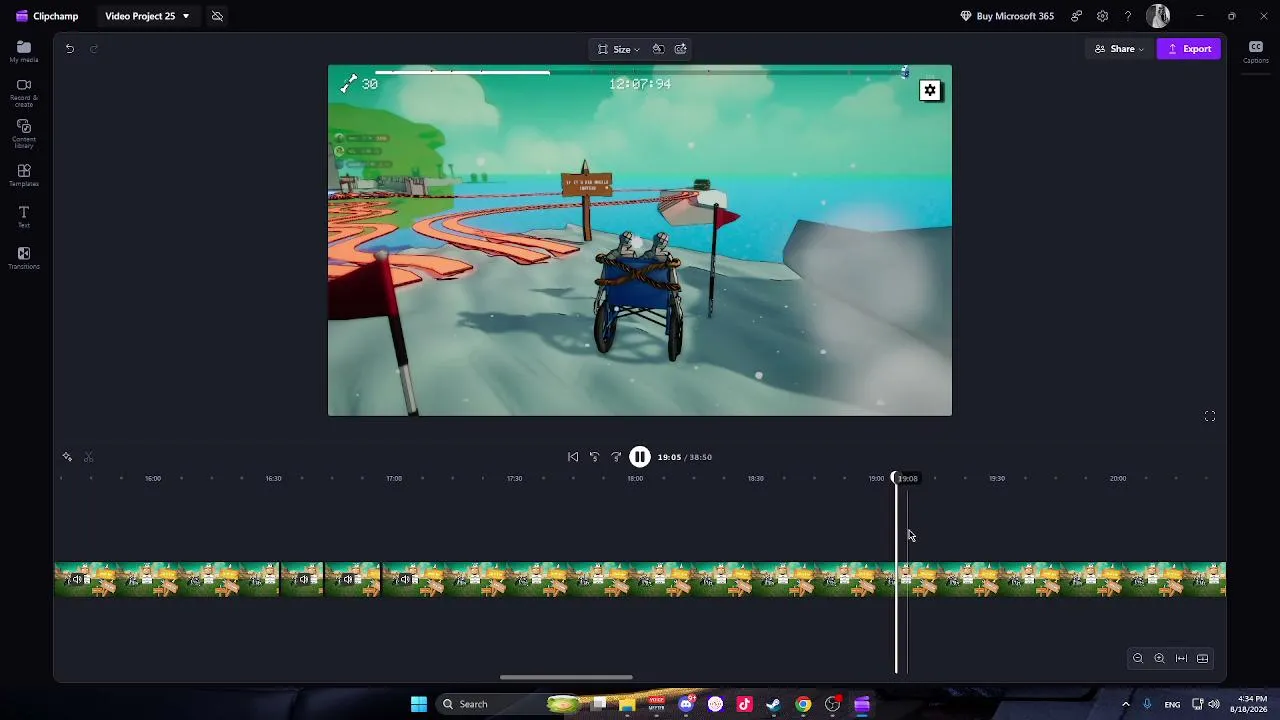
Task: Open the My media panel
Action: (24, 51)
